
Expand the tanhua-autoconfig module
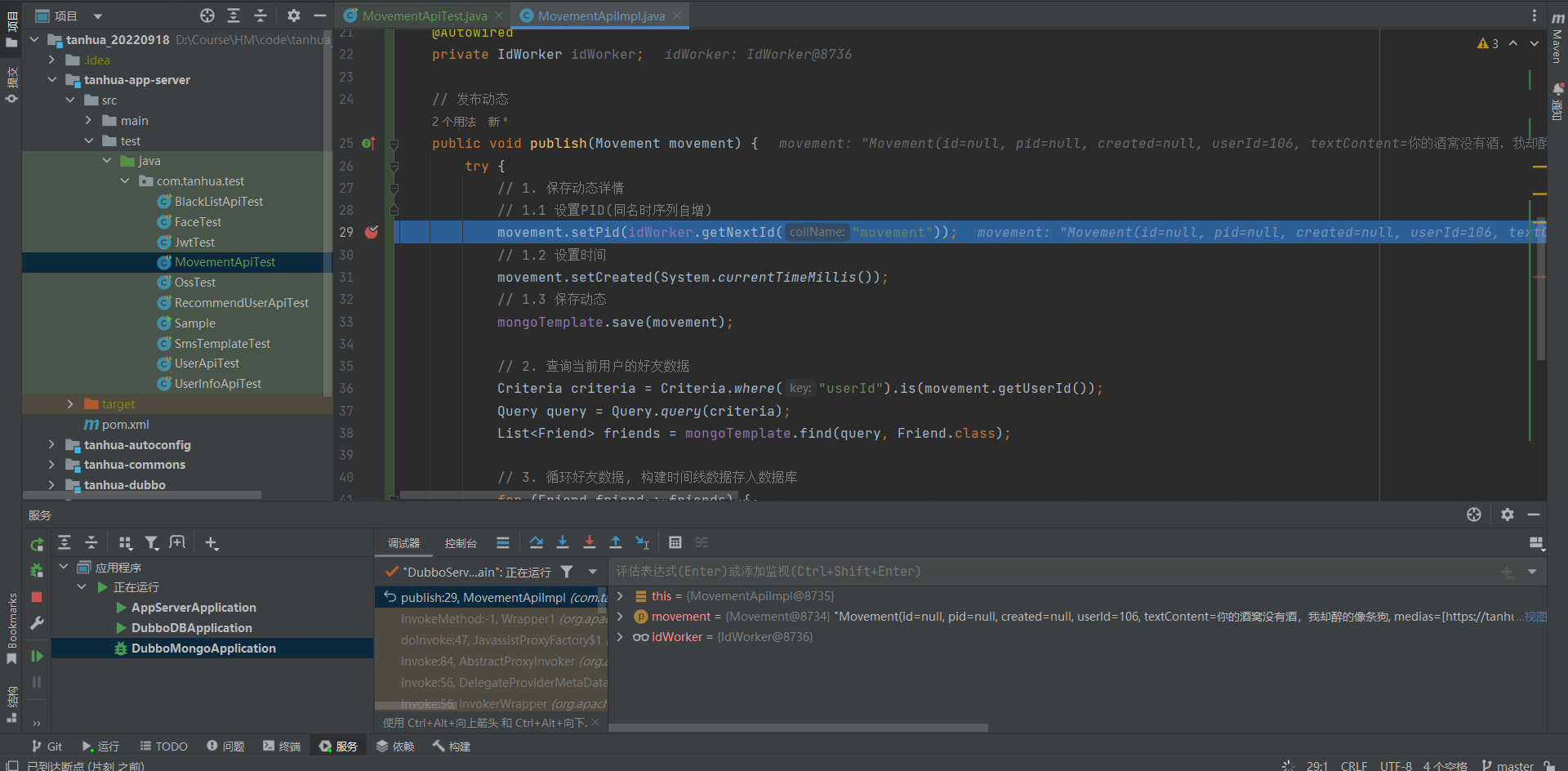pos(52,444)
